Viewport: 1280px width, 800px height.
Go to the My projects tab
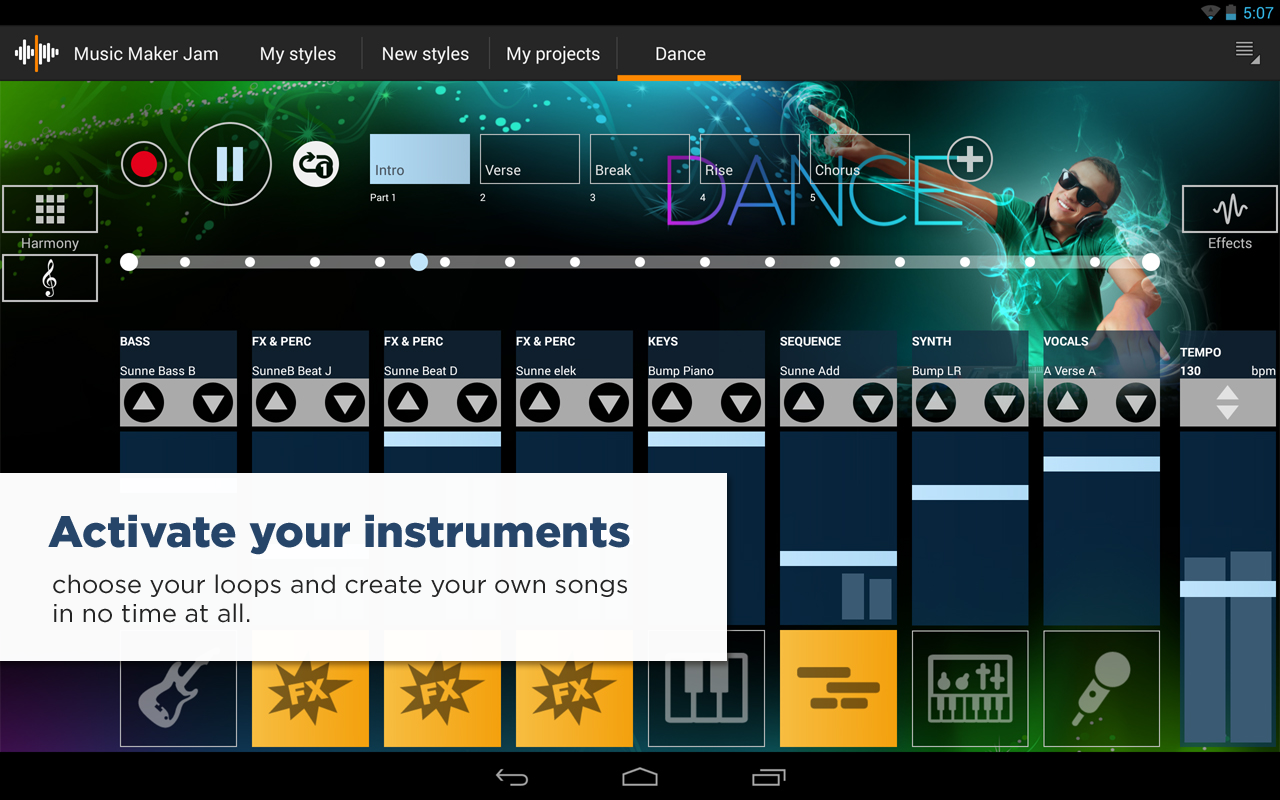tap(553, 54)
